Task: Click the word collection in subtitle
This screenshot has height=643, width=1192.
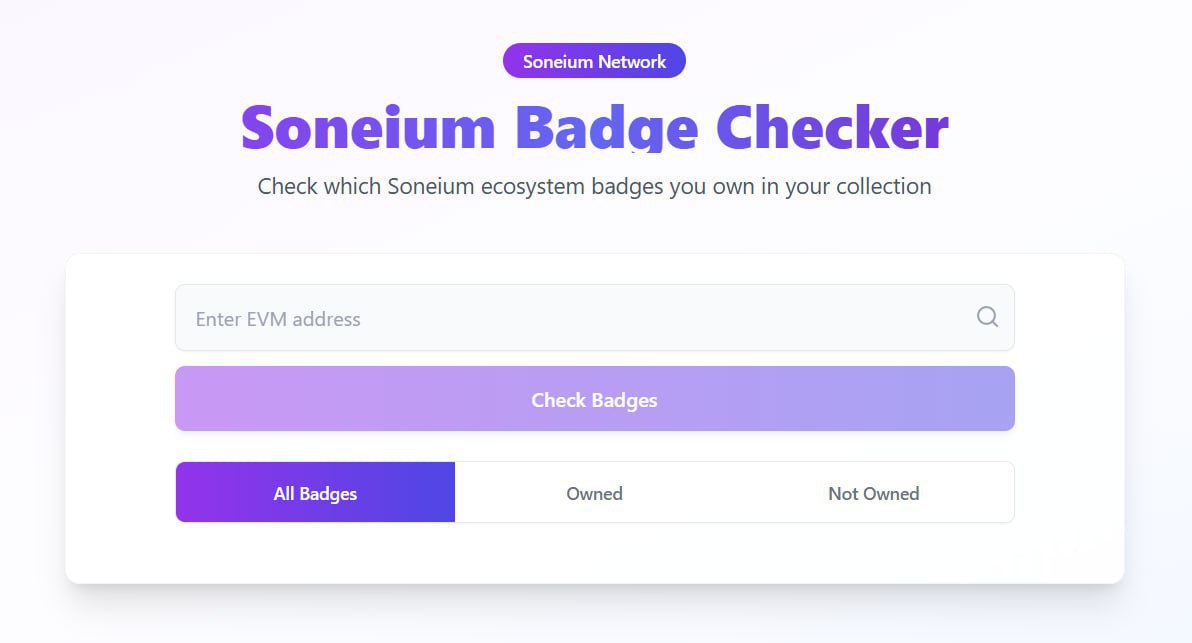Action: 883,186
